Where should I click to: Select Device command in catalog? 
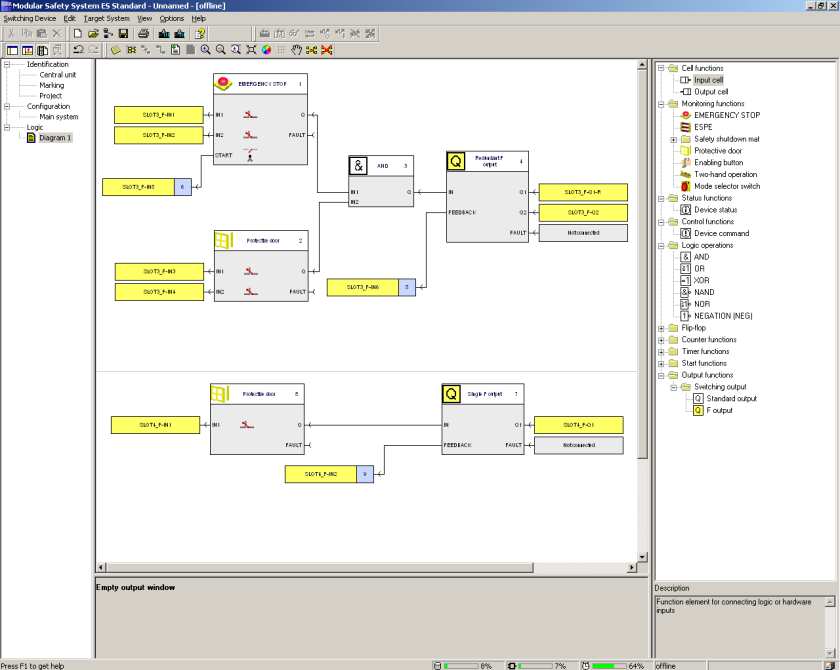(722, 233)
